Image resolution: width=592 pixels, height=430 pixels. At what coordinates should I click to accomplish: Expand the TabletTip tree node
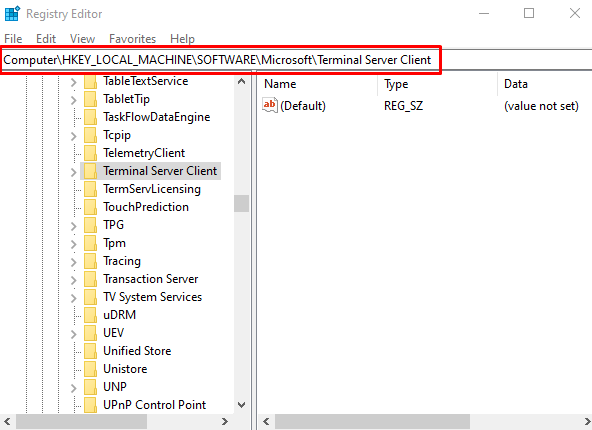pos(74,100)
